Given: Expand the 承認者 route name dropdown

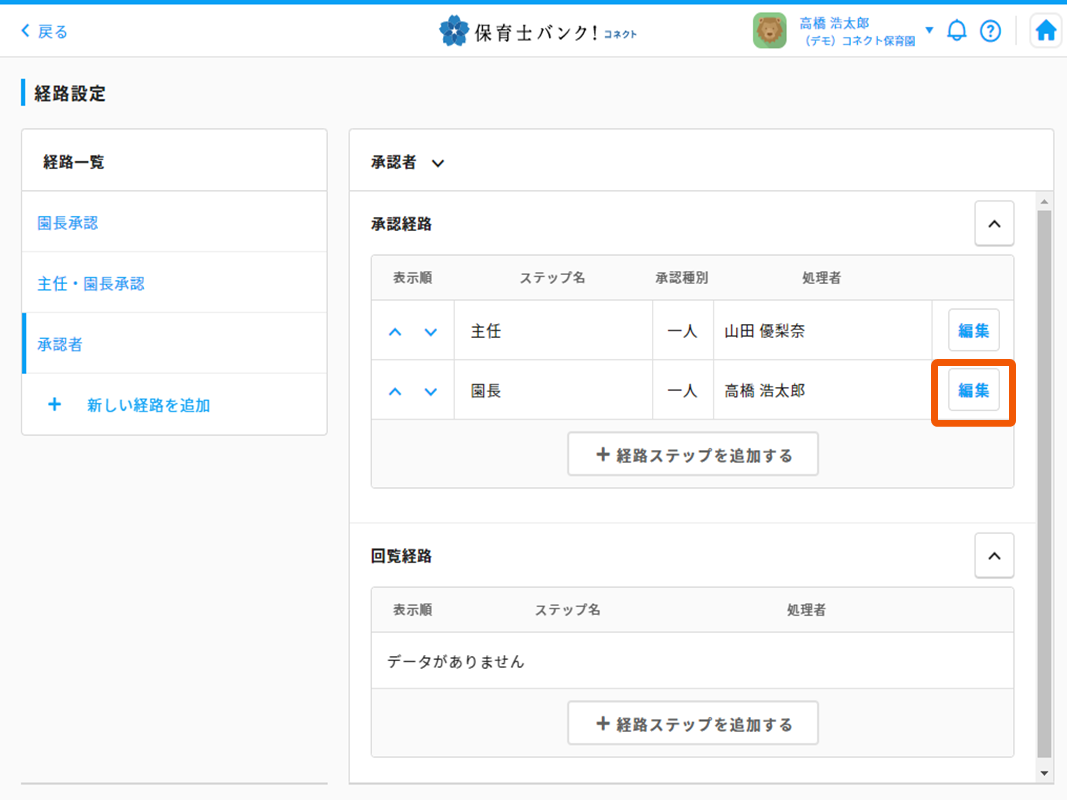Looking at the screenshot, I should [437, 163].
